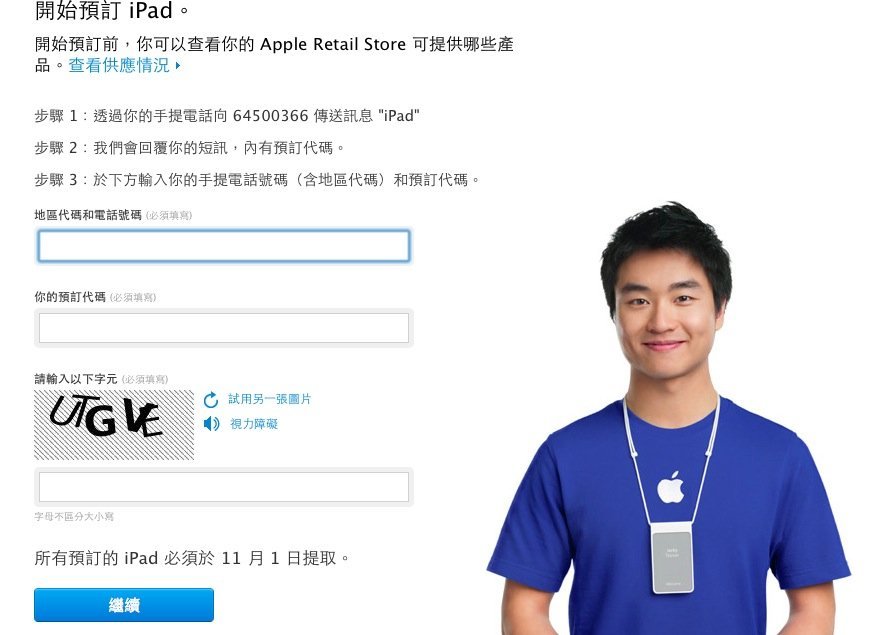Image resolution: width=870 pixels, height=635 pixels.
Task: Focus the 地區代碼和電話號碼 input box
Action: click(x=224, y=246)
